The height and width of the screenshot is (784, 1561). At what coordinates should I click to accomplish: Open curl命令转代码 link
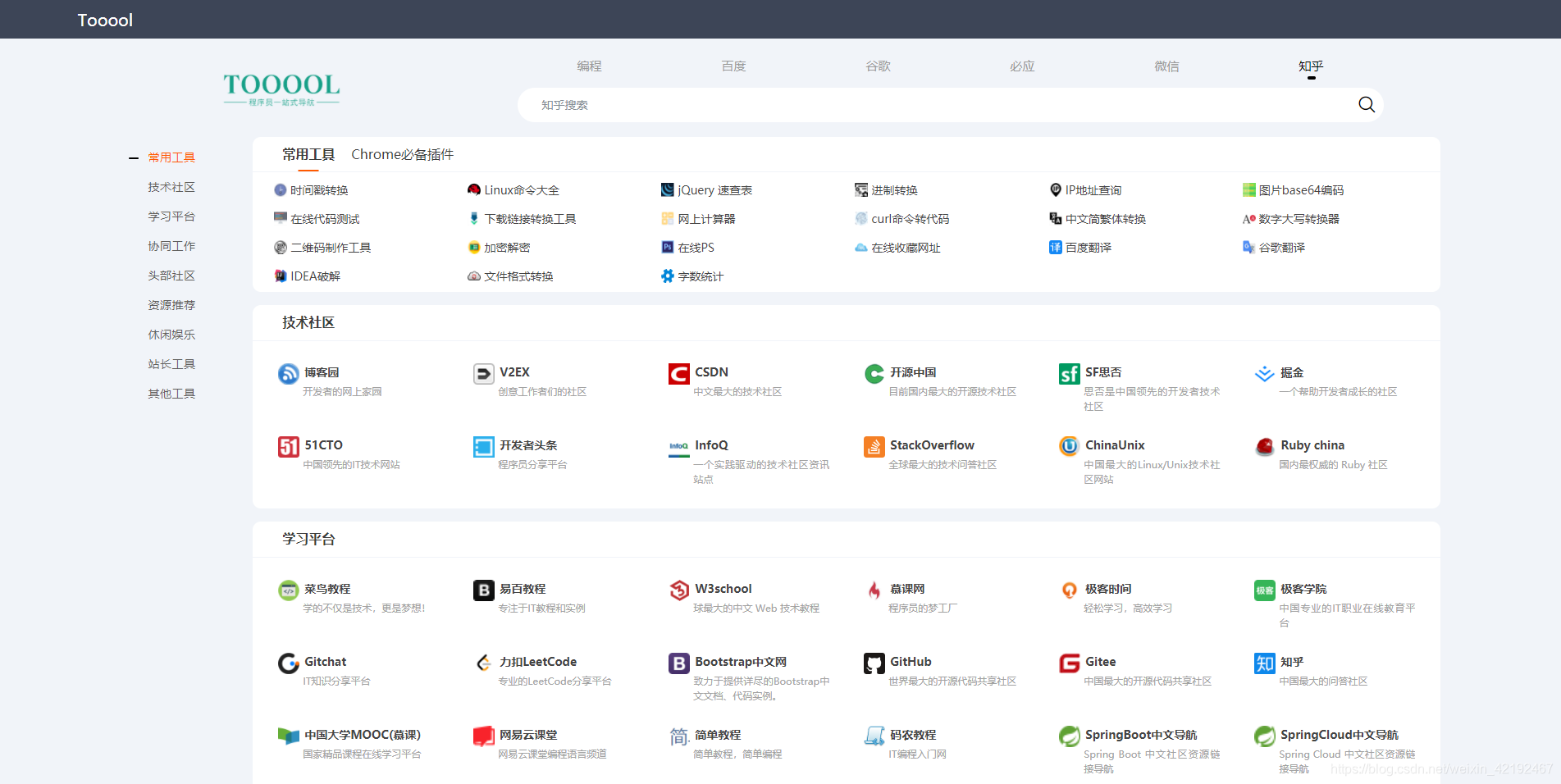point(901,219)
